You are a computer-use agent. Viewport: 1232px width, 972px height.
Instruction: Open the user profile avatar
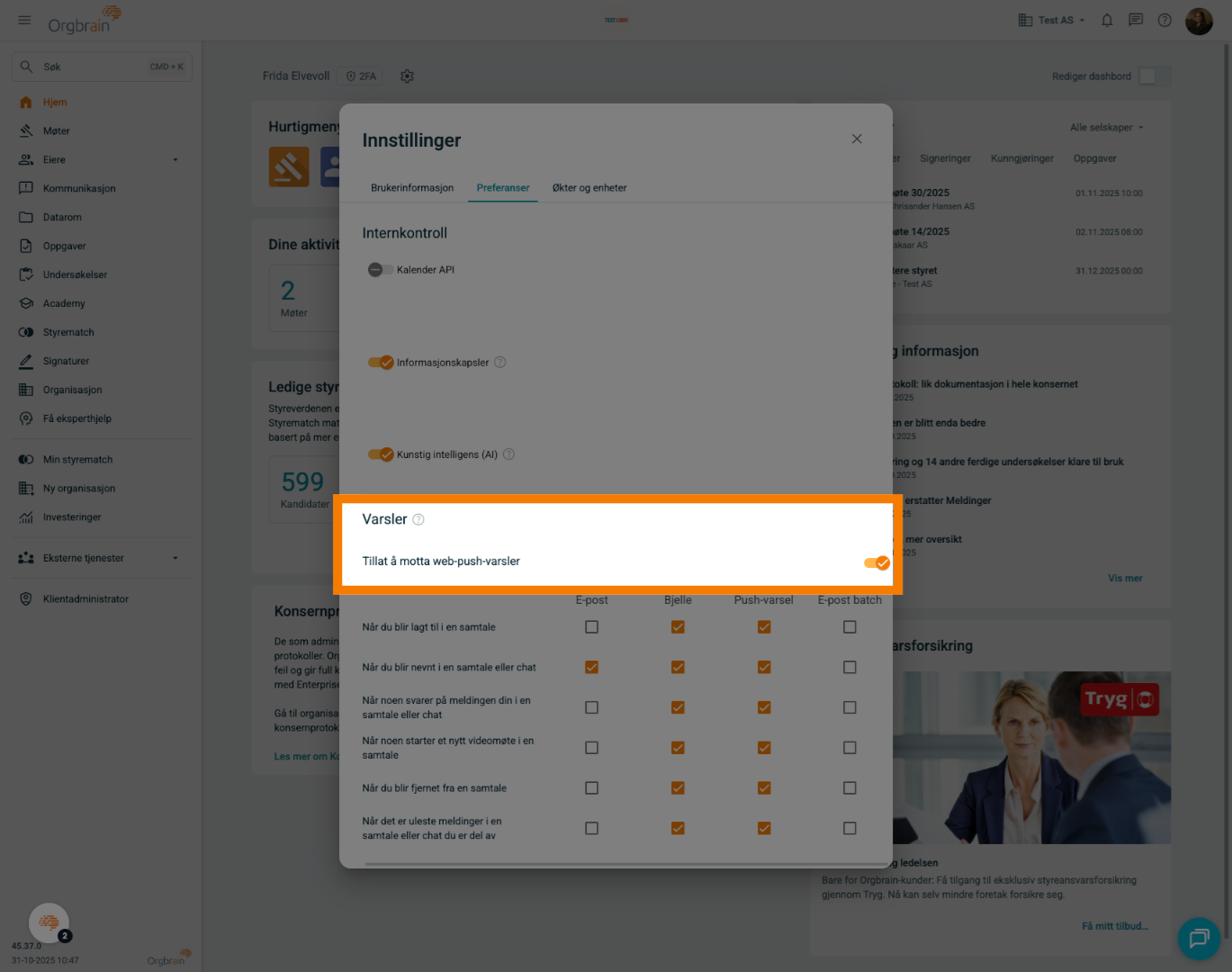click(1199, 20)
